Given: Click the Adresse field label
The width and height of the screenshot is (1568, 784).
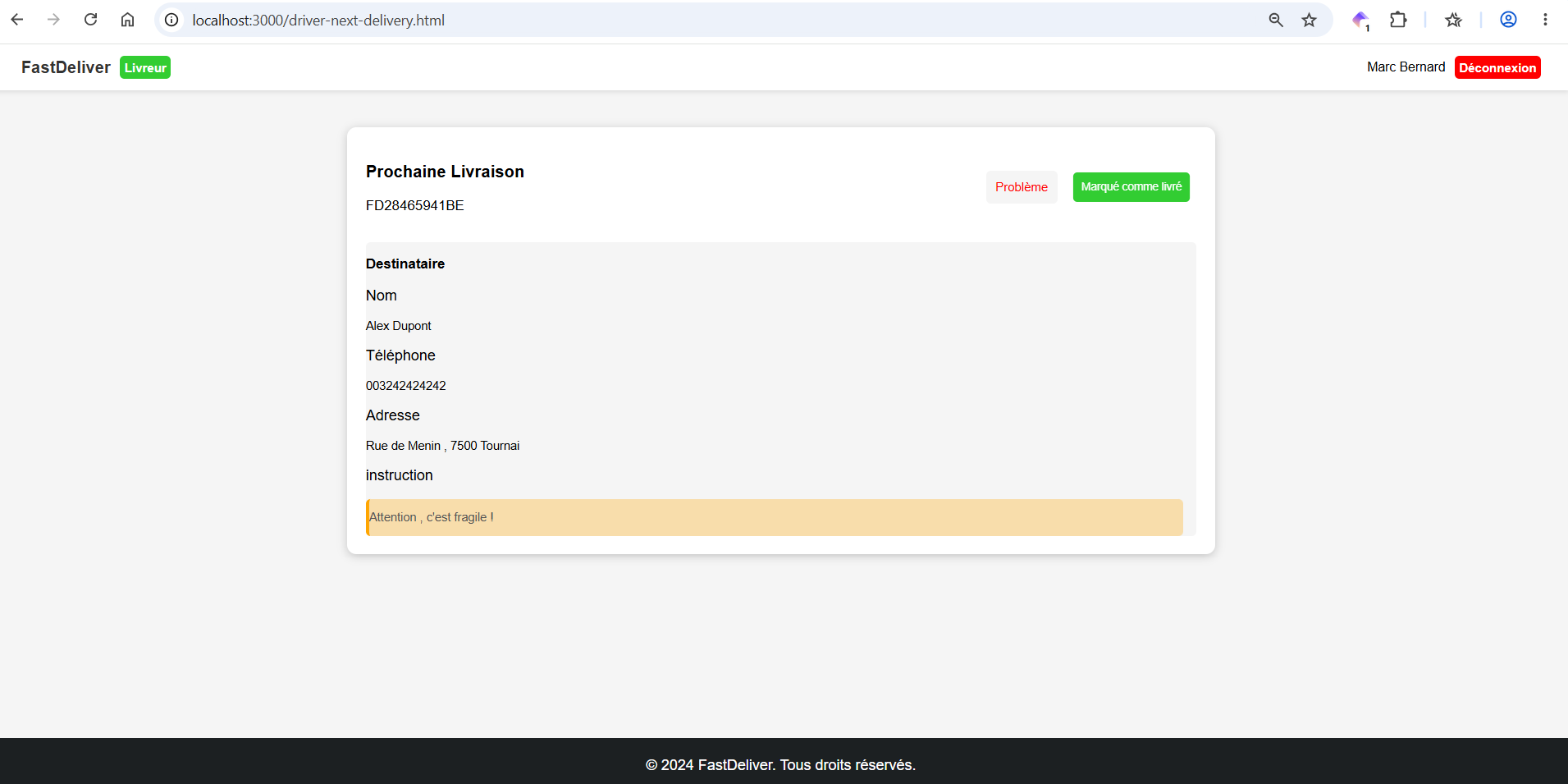Looking at the screenshot, I should [393, 415].
